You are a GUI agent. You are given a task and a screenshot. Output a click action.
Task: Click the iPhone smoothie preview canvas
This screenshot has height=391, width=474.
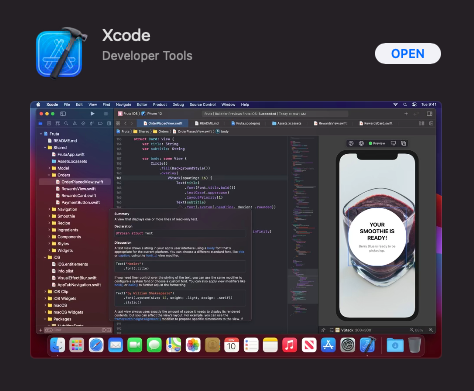point(377,235)
